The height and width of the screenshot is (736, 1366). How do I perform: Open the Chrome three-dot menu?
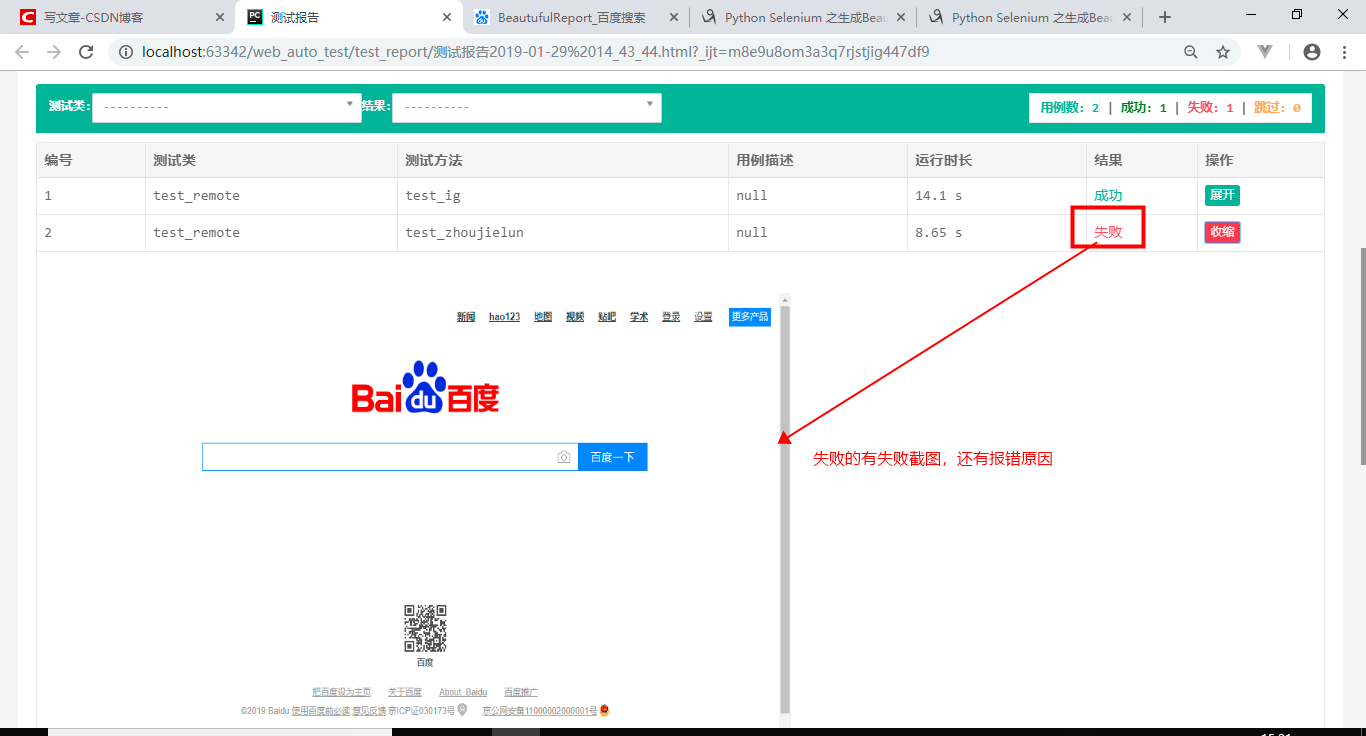click(1344, 52)
